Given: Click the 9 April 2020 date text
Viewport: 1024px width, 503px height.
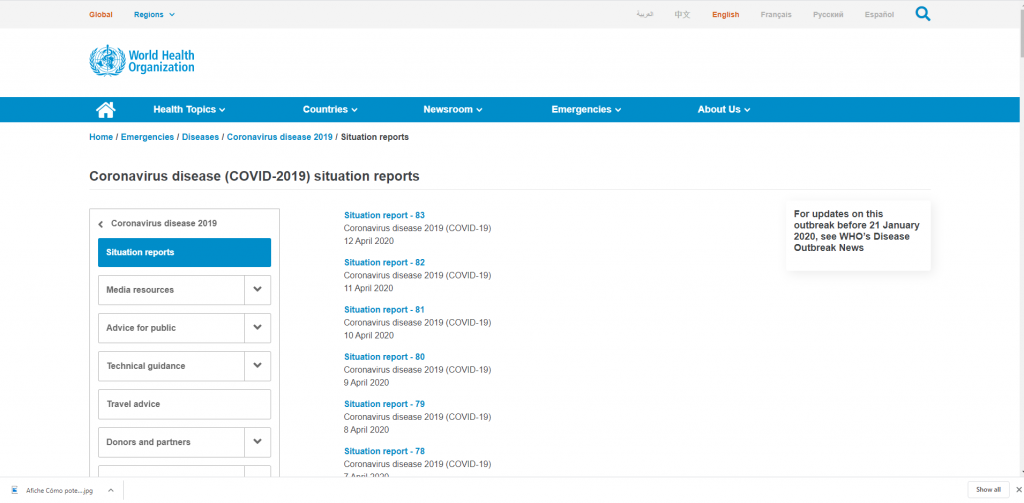Looking at the screenshot, I should (x=366, y=383).
